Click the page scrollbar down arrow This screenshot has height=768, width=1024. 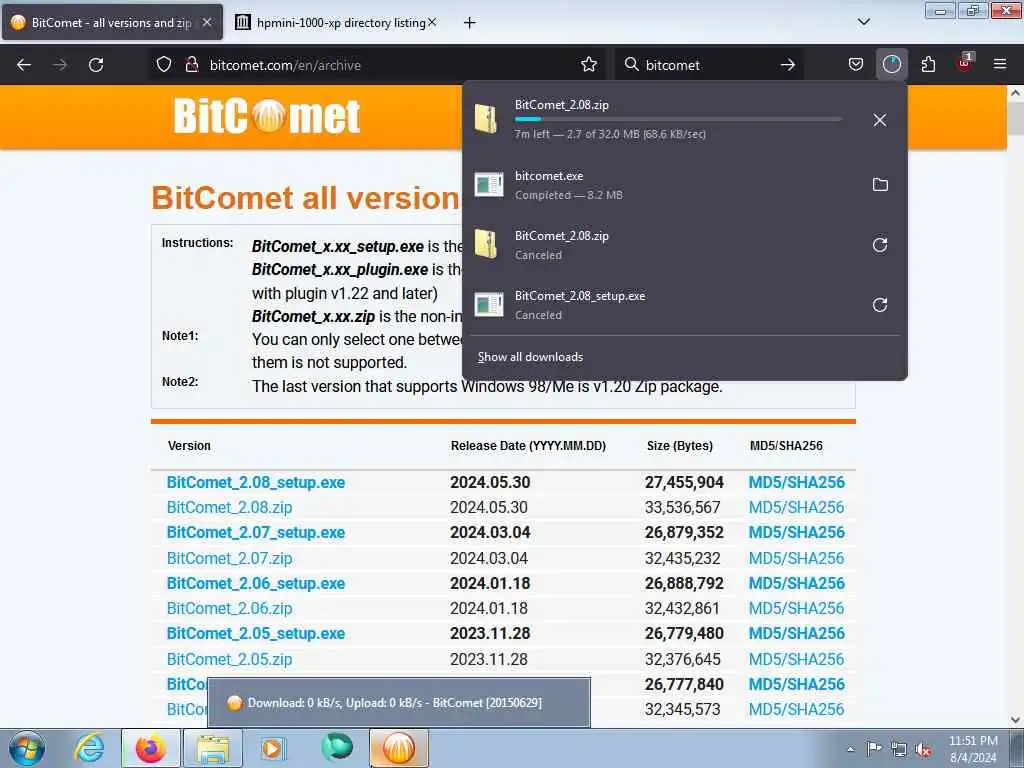coord(1016,720)
